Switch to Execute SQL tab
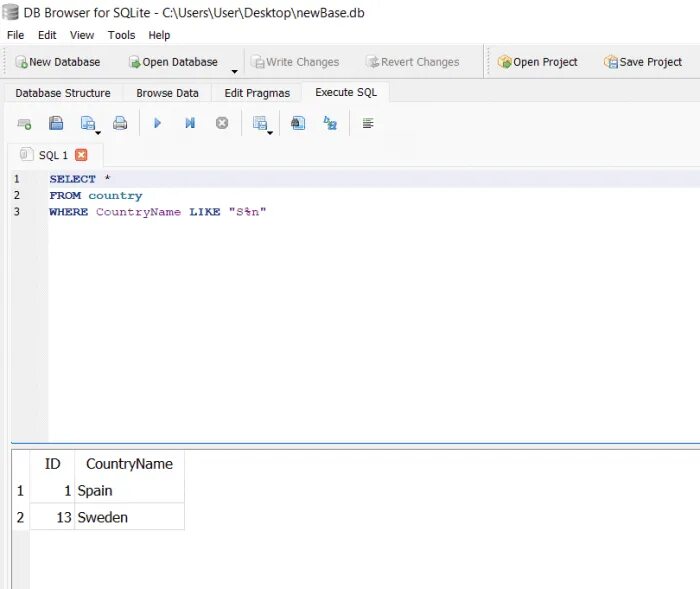700x589 pixels. (346, 92)
